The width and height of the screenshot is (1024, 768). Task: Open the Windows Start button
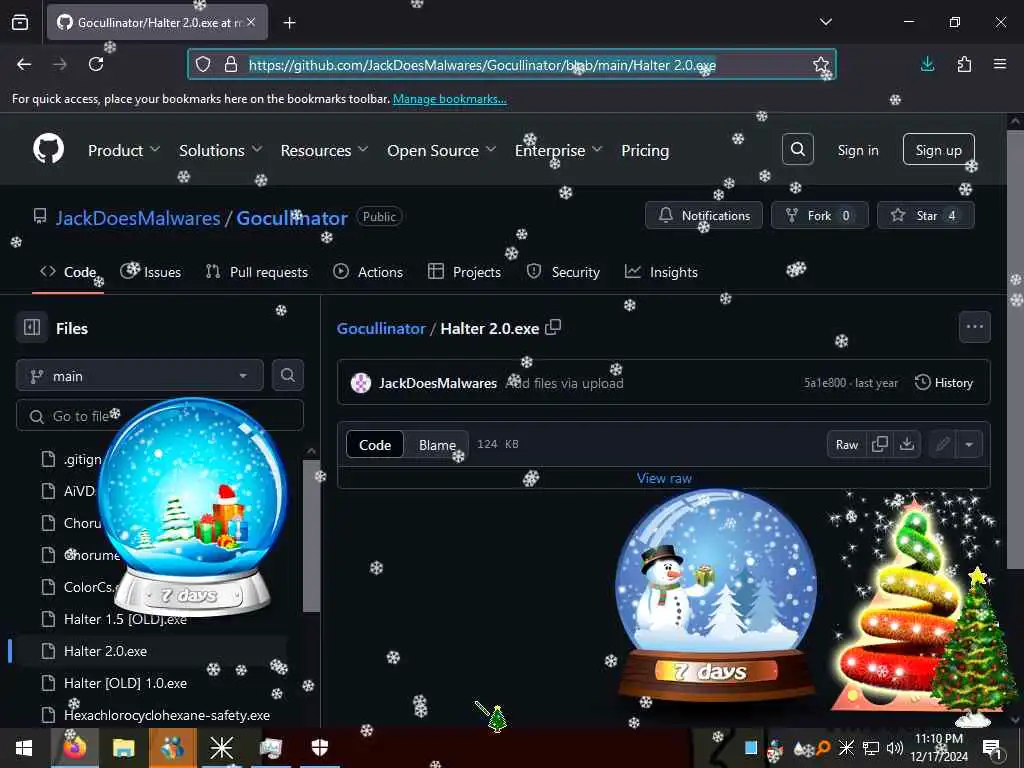(24, 748)
